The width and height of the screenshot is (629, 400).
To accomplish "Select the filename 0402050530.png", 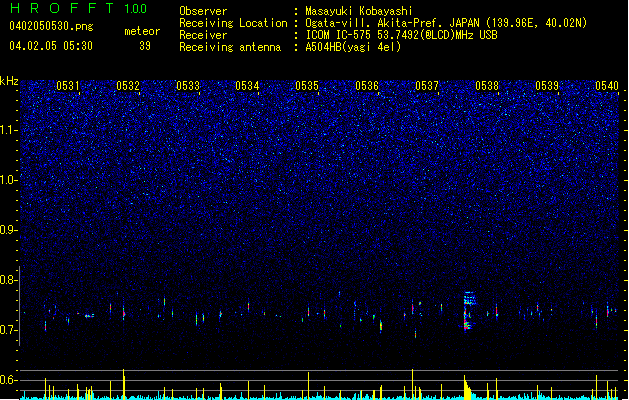I will click(x=51, y=27).
